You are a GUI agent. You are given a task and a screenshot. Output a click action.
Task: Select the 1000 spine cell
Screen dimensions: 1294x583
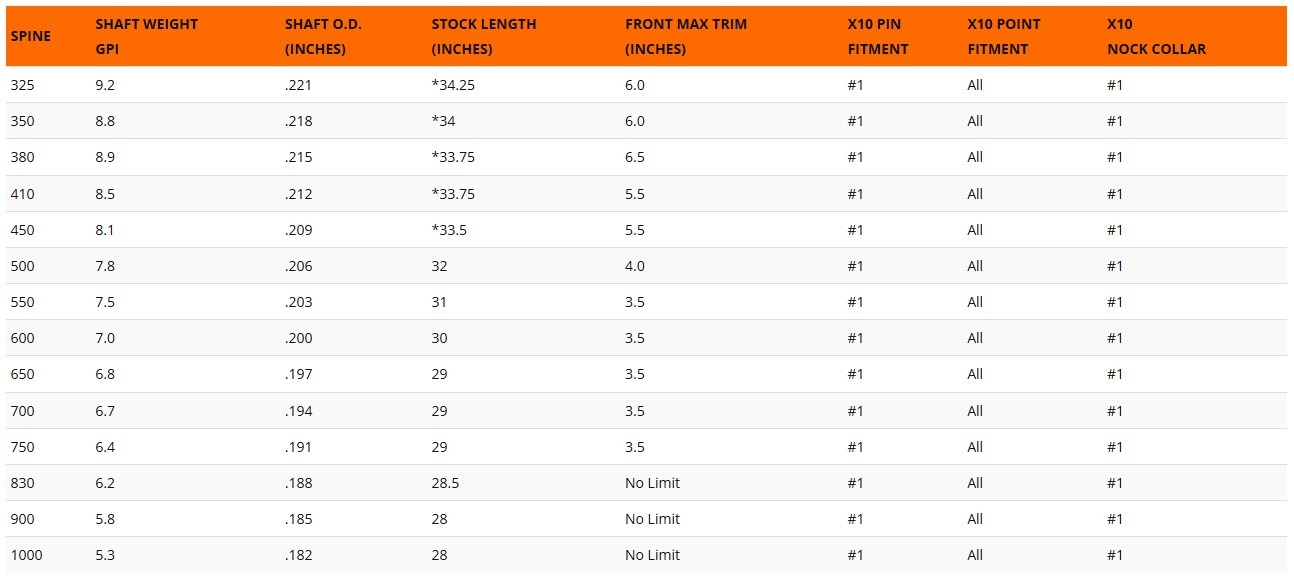coord(26,555)
